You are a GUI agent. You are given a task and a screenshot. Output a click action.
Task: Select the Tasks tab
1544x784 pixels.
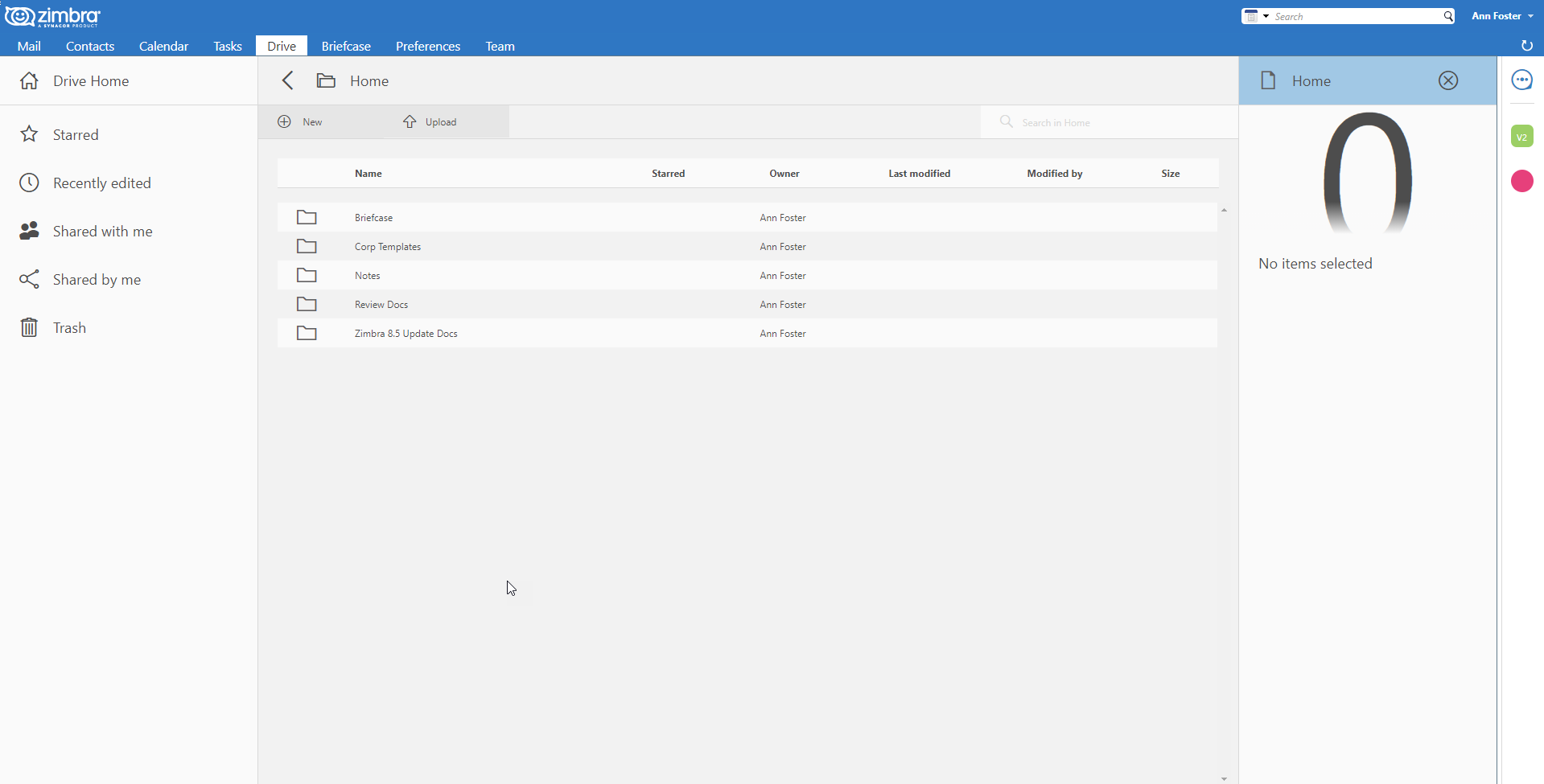click(x=228, y=46)
